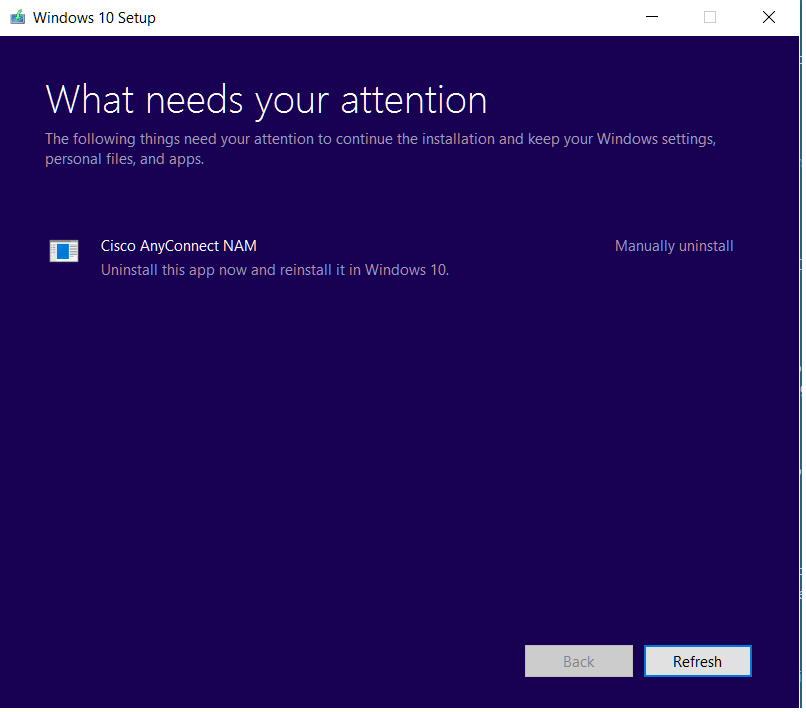Click the 'Uninstall this app now' description

[x=275, y=270]
